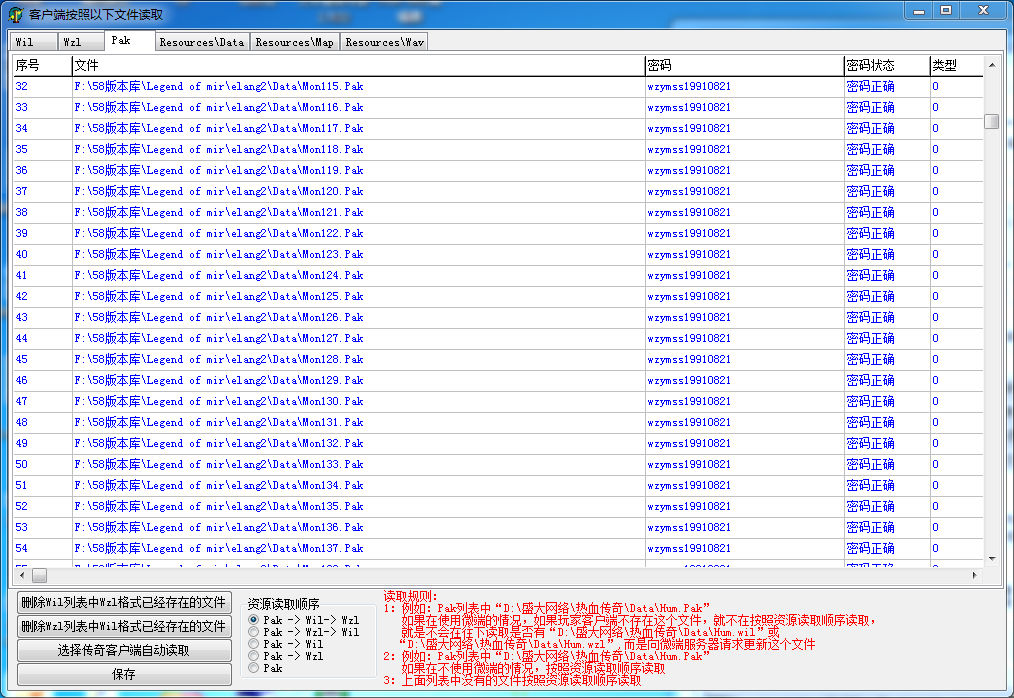Select row with file Mon124.Pak

click(498, 276)
